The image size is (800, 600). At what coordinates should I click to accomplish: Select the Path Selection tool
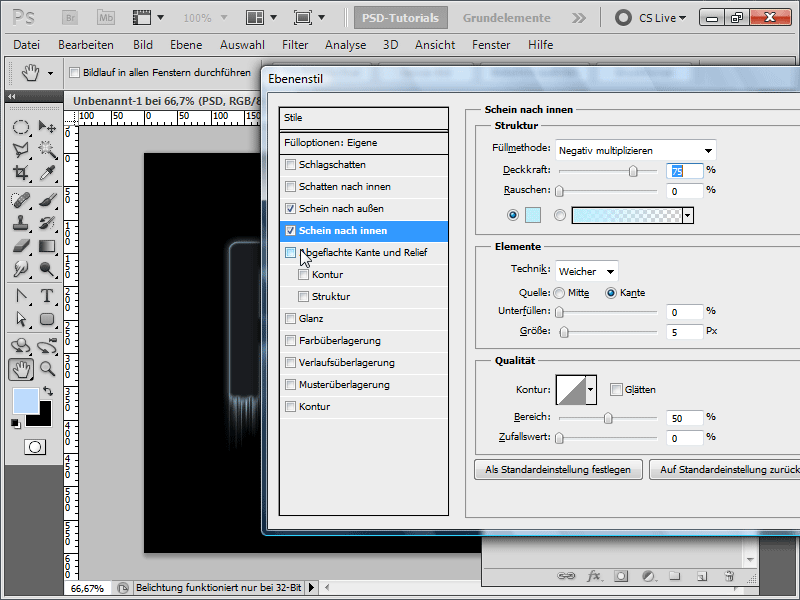pyautogui.click(x=20, y=319)
